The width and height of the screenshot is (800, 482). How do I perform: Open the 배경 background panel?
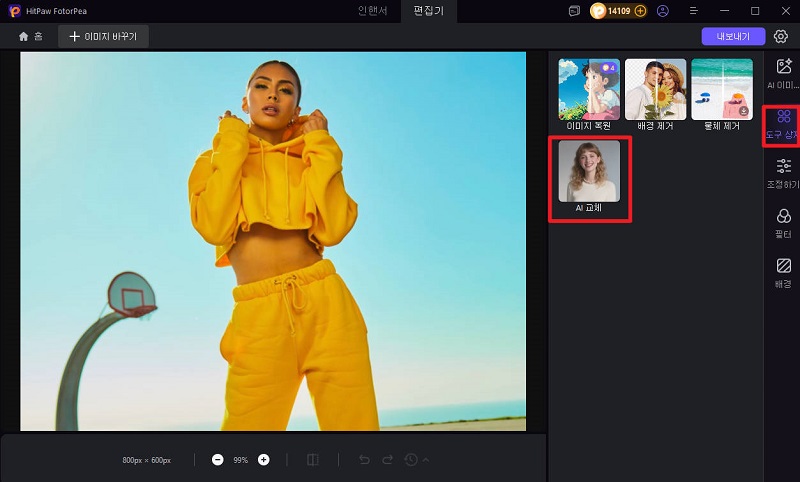pos(783,272)
